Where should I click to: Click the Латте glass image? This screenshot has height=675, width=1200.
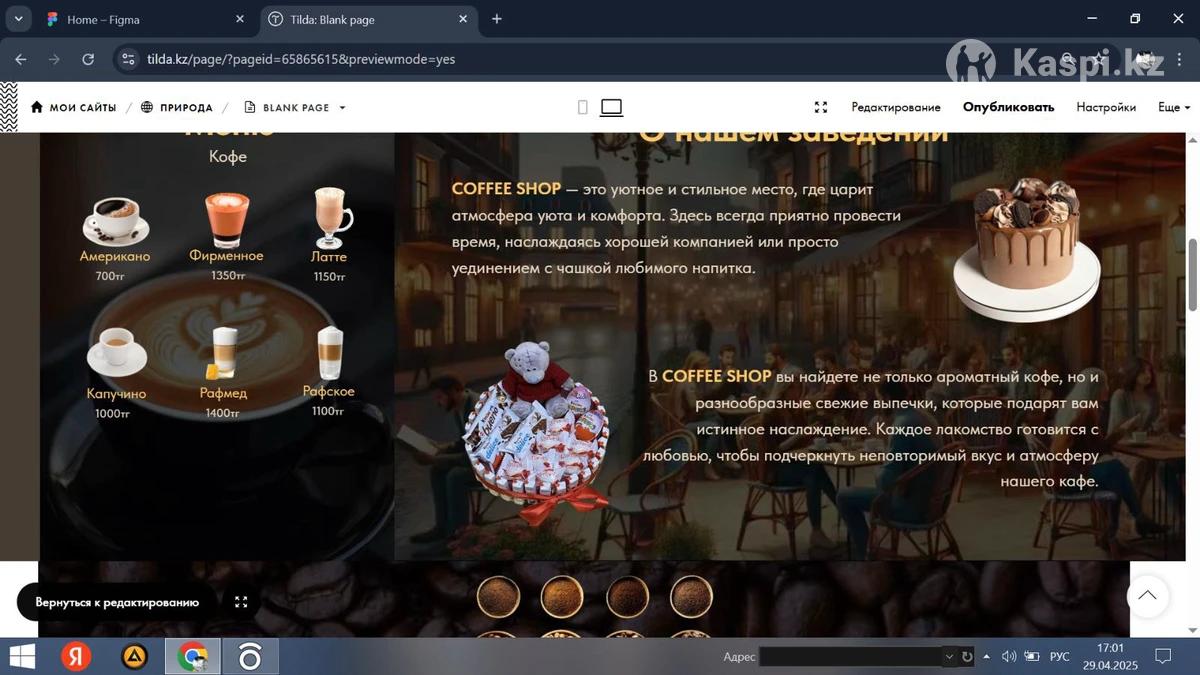coord(331,217)
